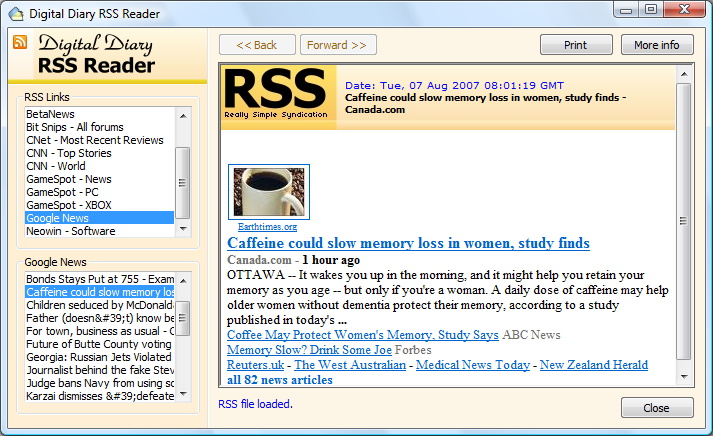Select Neowin - Software feed
The width and height of the screenshot is (713, 436).
click(x=100, y=231)
